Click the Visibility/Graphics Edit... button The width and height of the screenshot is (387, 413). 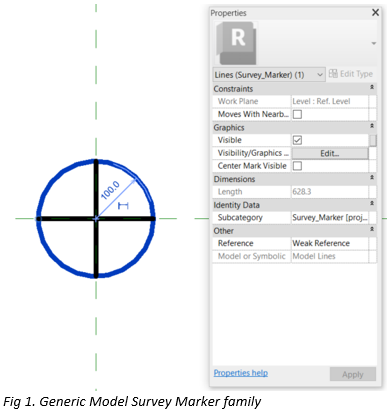click(x=330, y=153)
